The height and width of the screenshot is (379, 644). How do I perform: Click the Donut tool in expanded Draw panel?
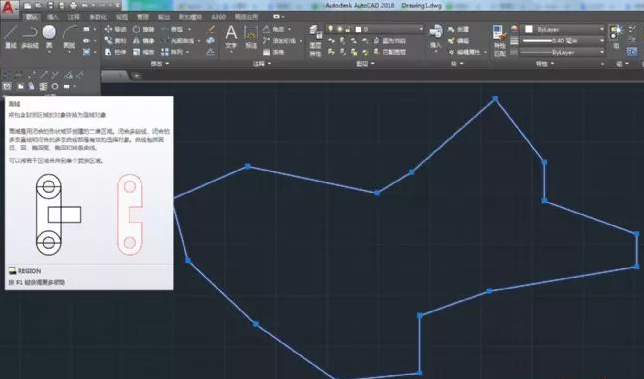(55, 86)
